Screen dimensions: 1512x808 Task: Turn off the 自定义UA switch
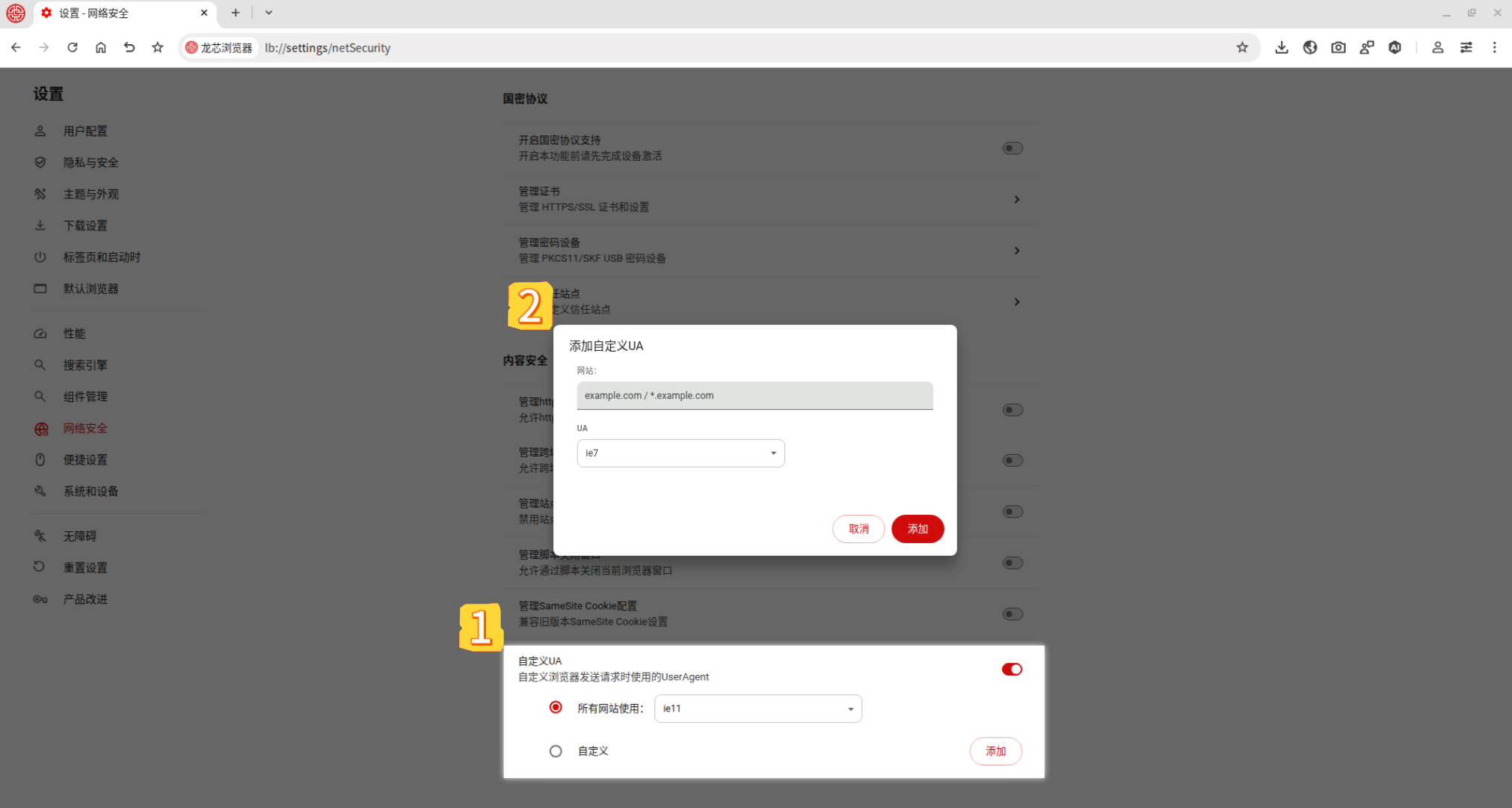[x=1012, y=669]
